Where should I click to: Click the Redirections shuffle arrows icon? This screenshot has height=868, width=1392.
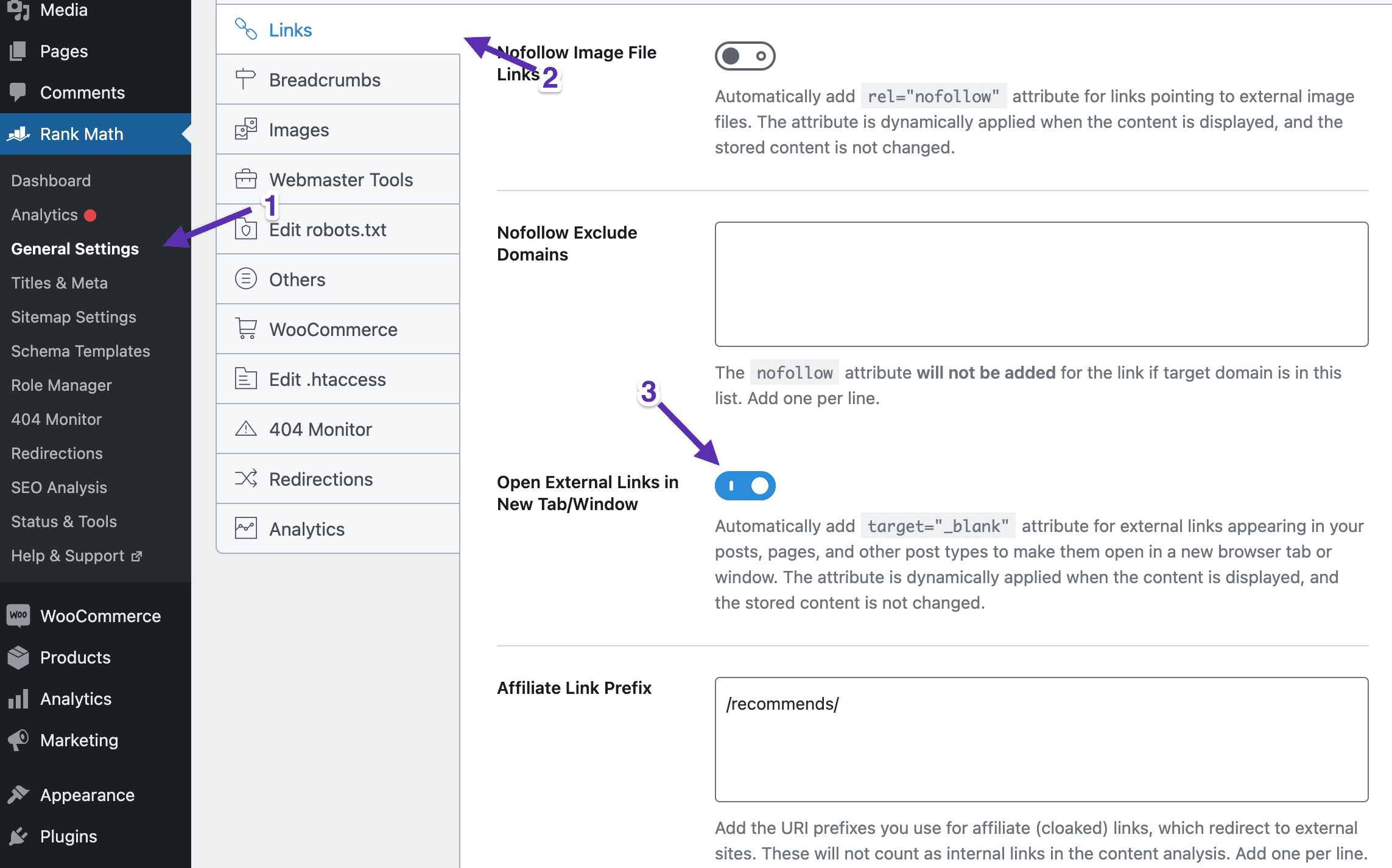[x=245, y=478]
